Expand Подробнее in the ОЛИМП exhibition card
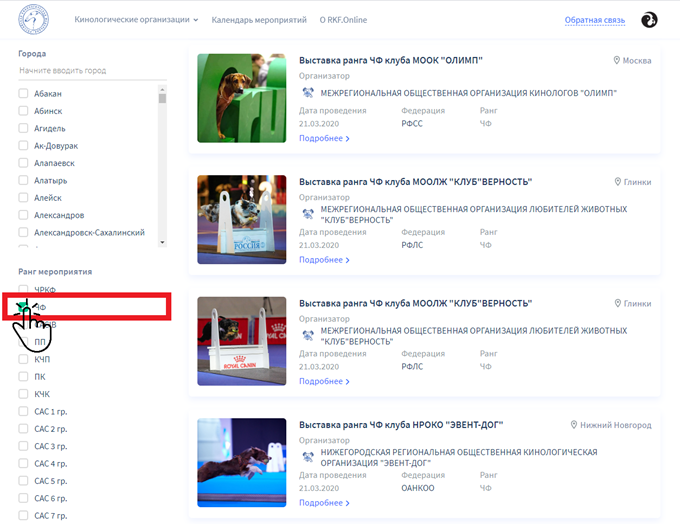Screen dimensions: 680x524 [324, 138]
